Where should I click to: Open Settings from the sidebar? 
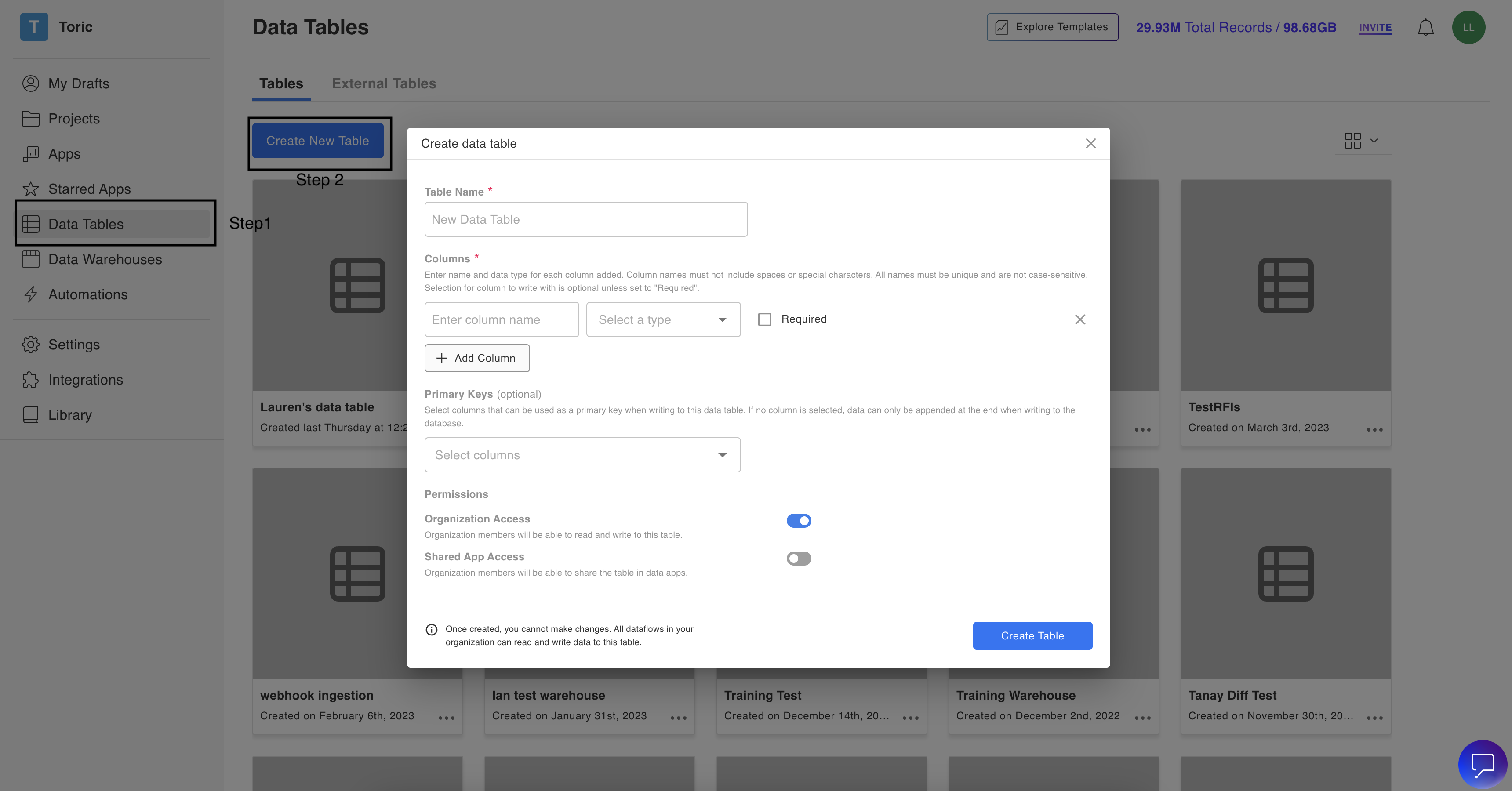[74, 345]
